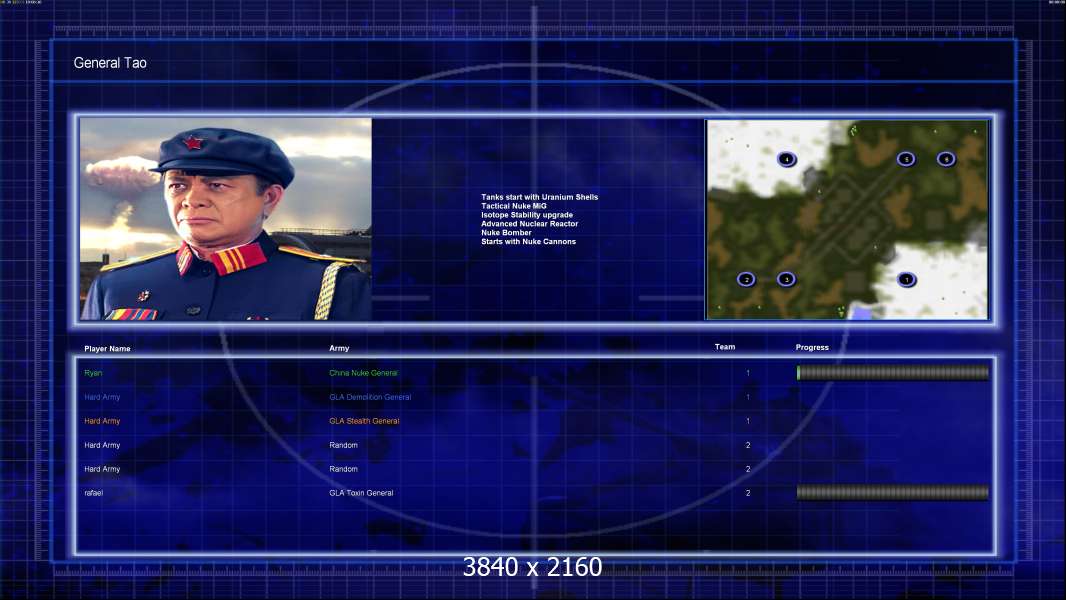Click 'Tanks start with Uranium Shells' line
The width and height of the screenshot is (1066, 600).
[x=539, y=197]
